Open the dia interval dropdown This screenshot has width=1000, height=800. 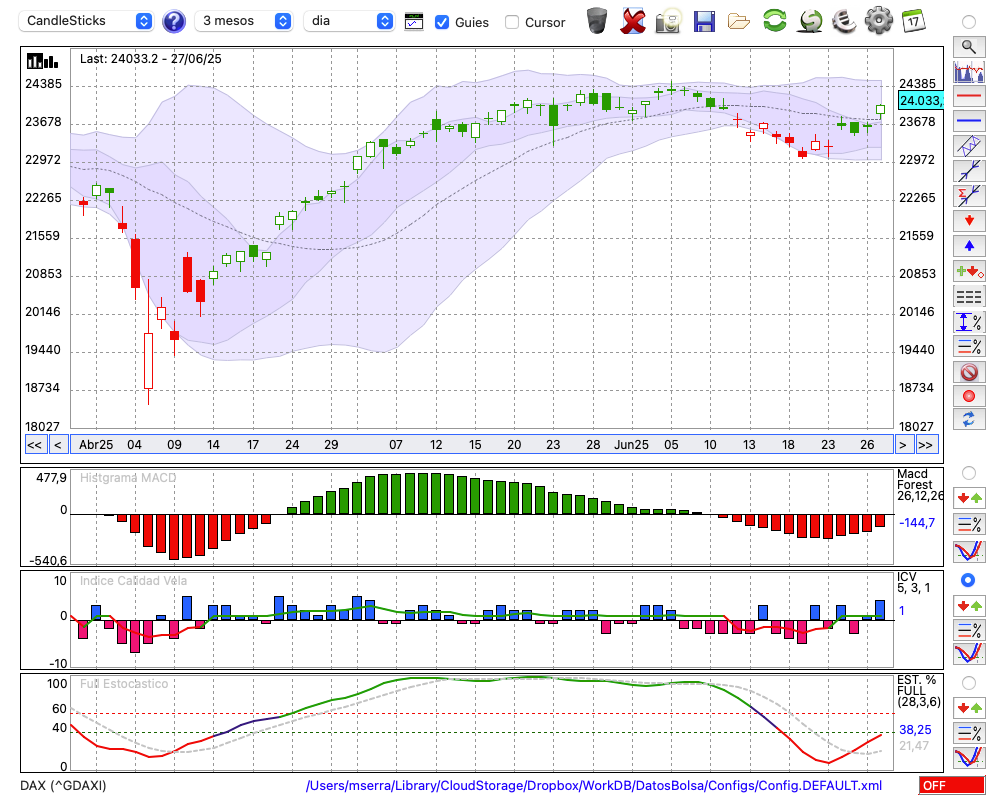[x=349, y=21]
